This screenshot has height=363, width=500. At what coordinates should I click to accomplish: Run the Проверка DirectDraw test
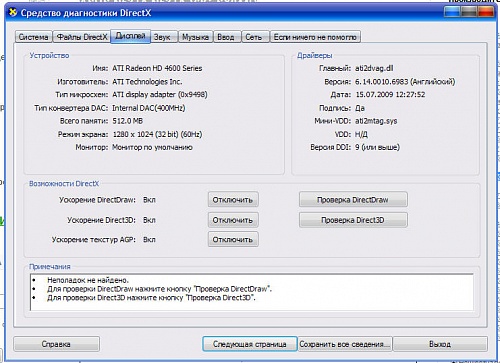tap(353, 200)
